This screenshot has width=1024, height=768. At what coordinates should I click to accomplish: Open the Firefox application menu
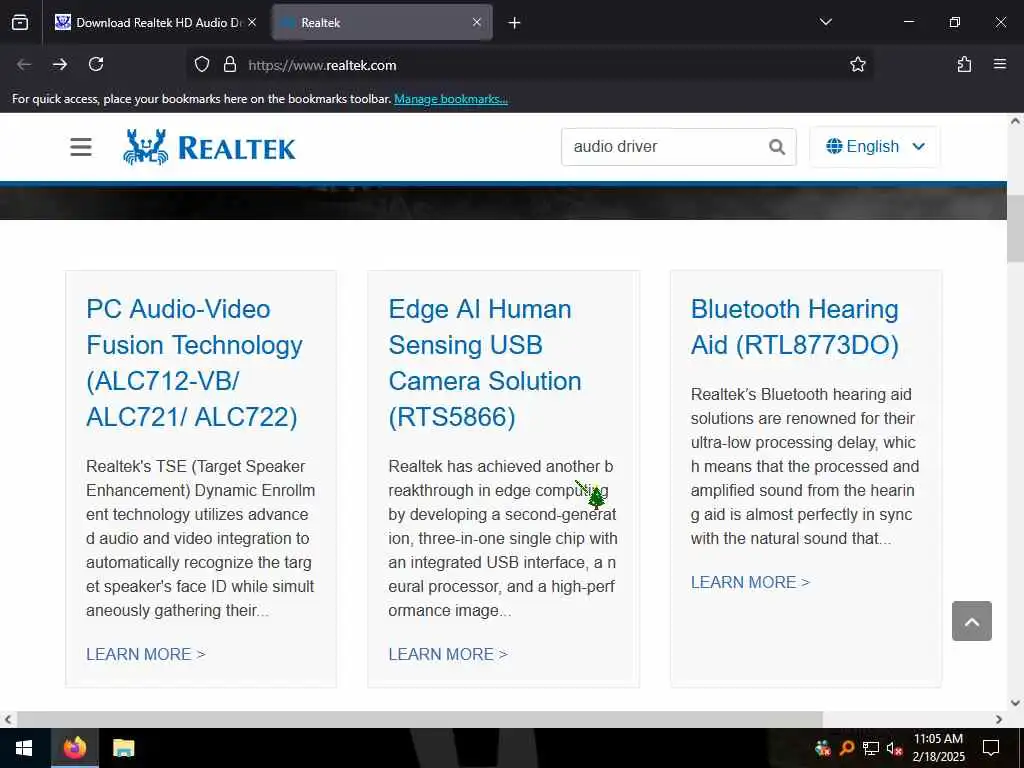click(1000, 65)
